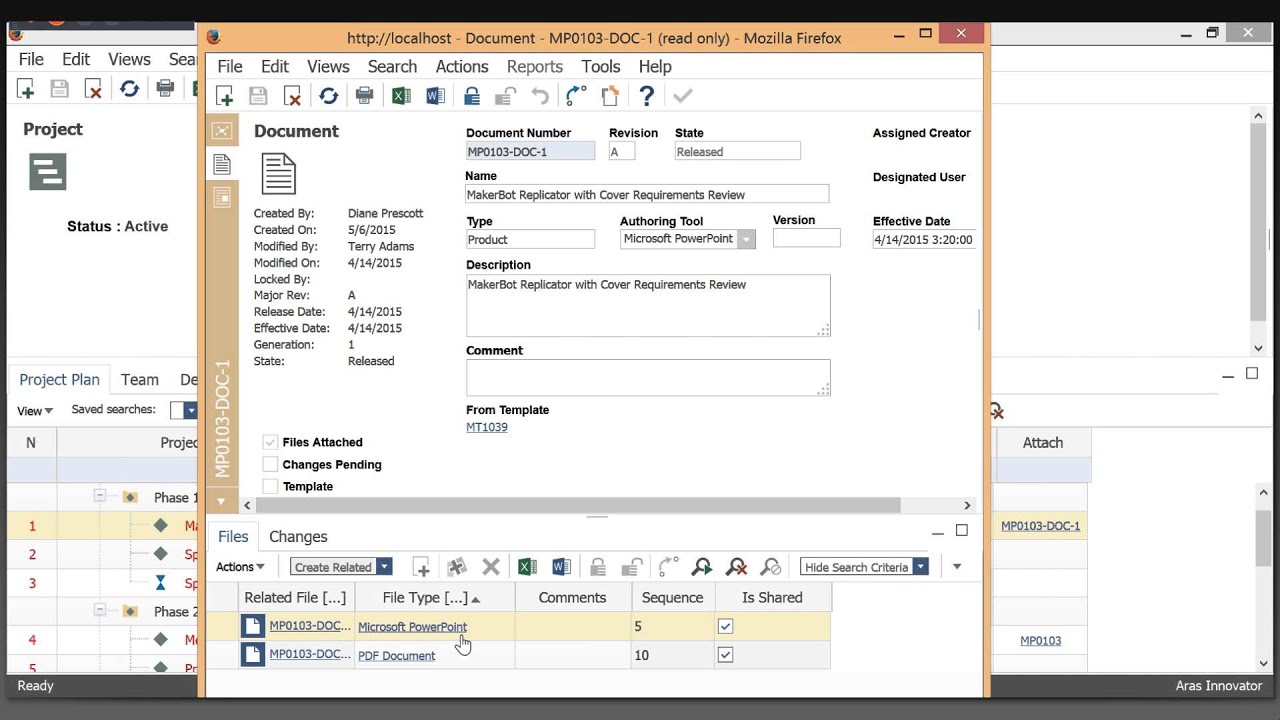Click the down arrow at the sidebar's bottom

point(221,501)
